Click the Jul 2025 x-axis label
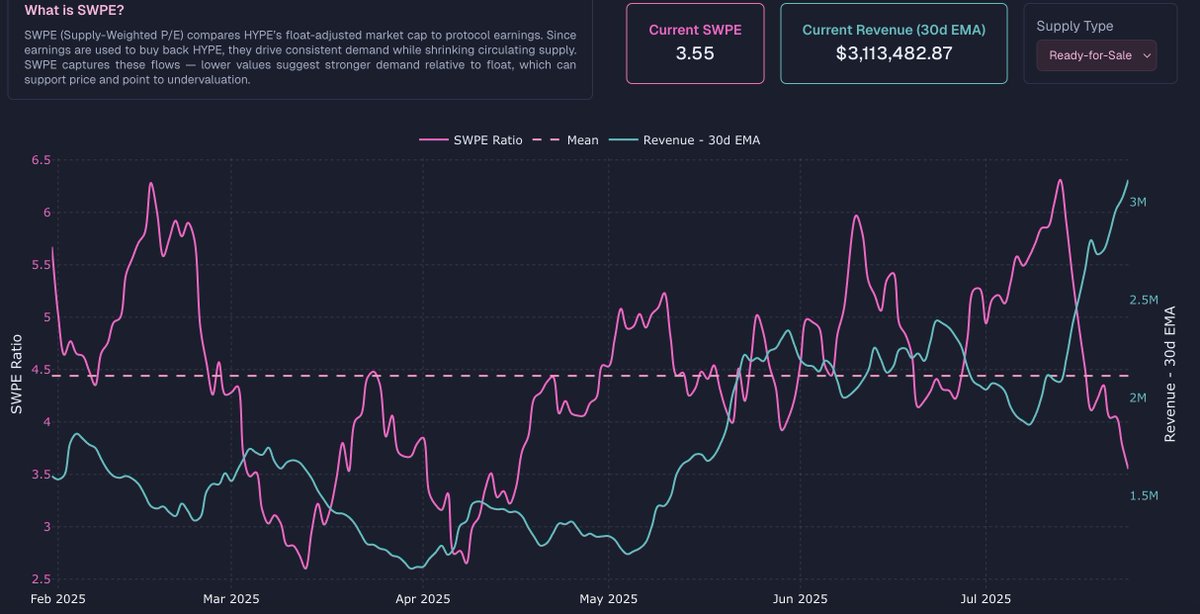Viewport: 1200px width, 614px height. [x=986, y=599]
